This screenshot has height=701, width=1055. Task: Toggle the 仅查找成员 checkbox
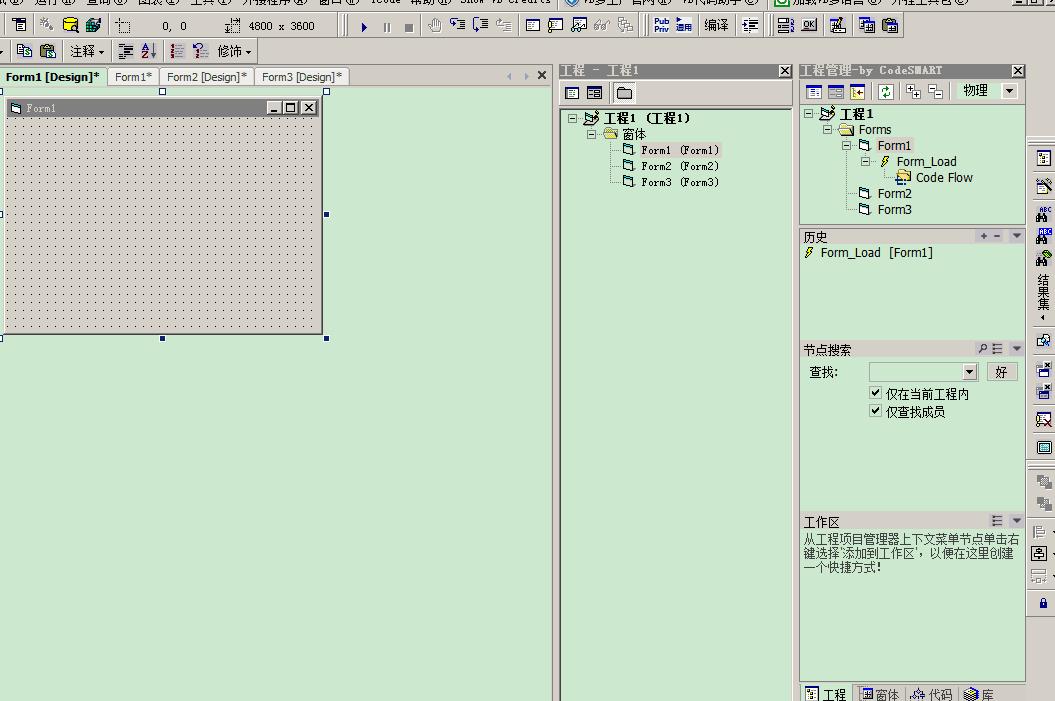875,411
